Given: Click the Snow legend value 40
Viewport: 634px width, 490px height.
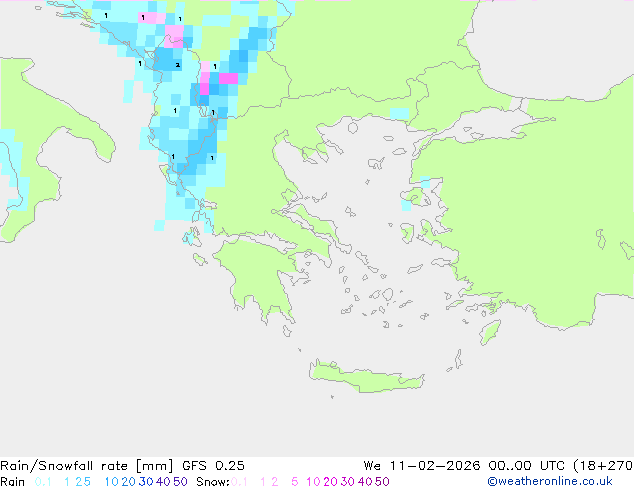Looking at the screenshot, I should 365,482.
